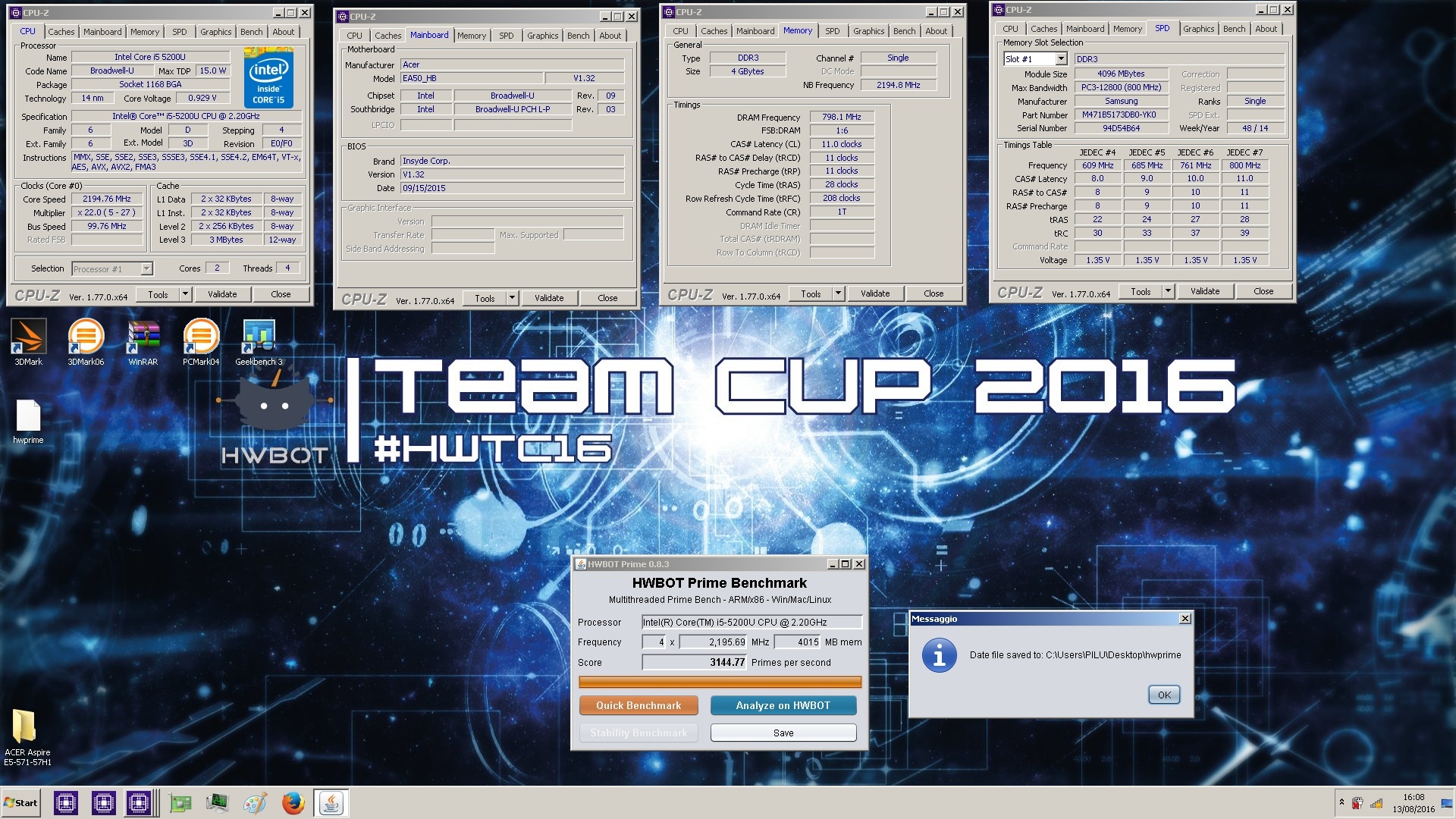Expand the Tools dropdown arrow in the Mainboard CPU-Z window
The image size is (1456, 819).
tap(512, 298)
